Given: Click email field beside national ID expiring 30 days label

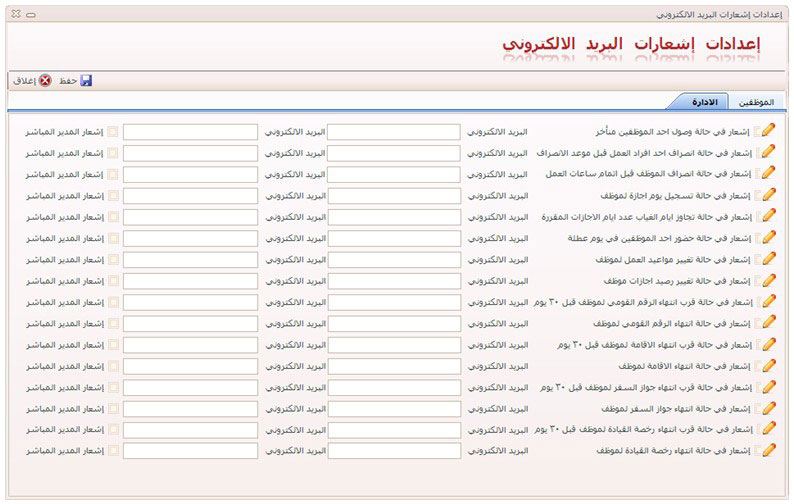Looking at the screenshot, I should click(394, 302).
